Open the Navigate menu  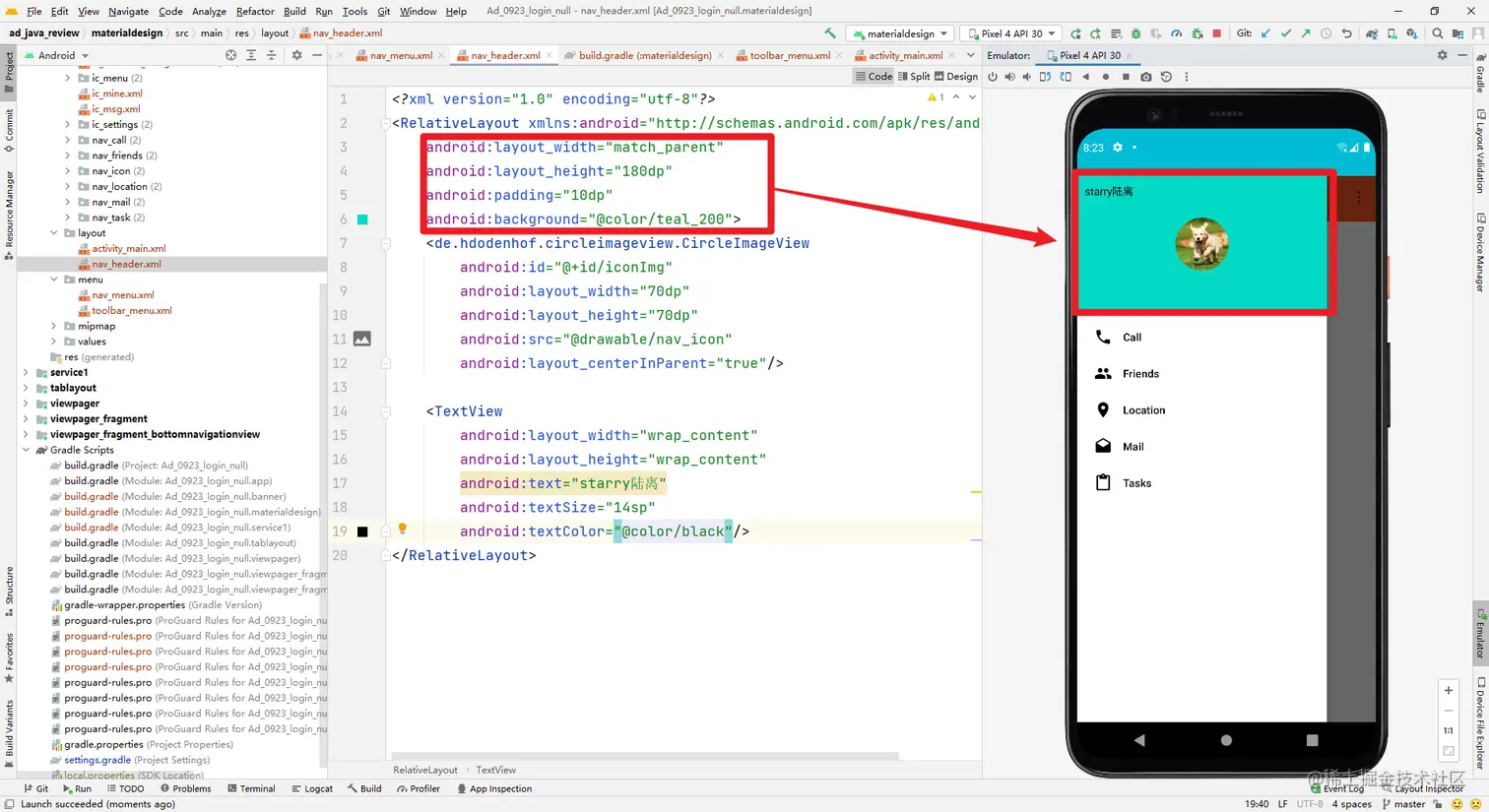pyautogui.click(x=128, y=11)
